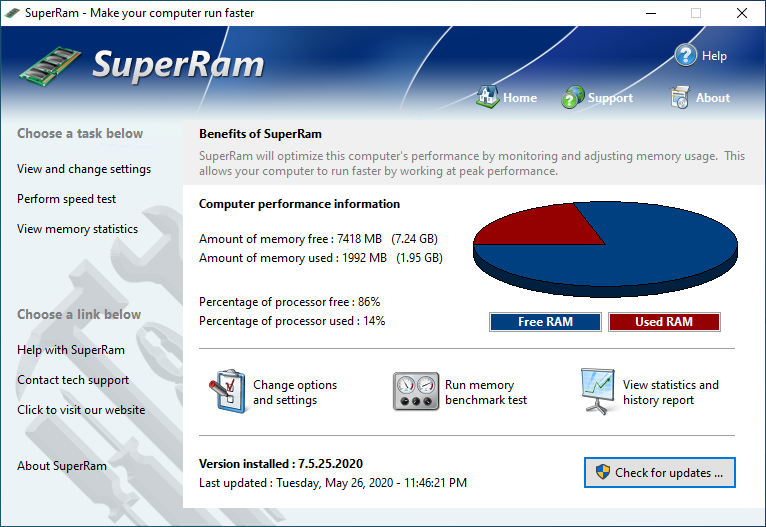Click to visit our website link

coord(81,410)
